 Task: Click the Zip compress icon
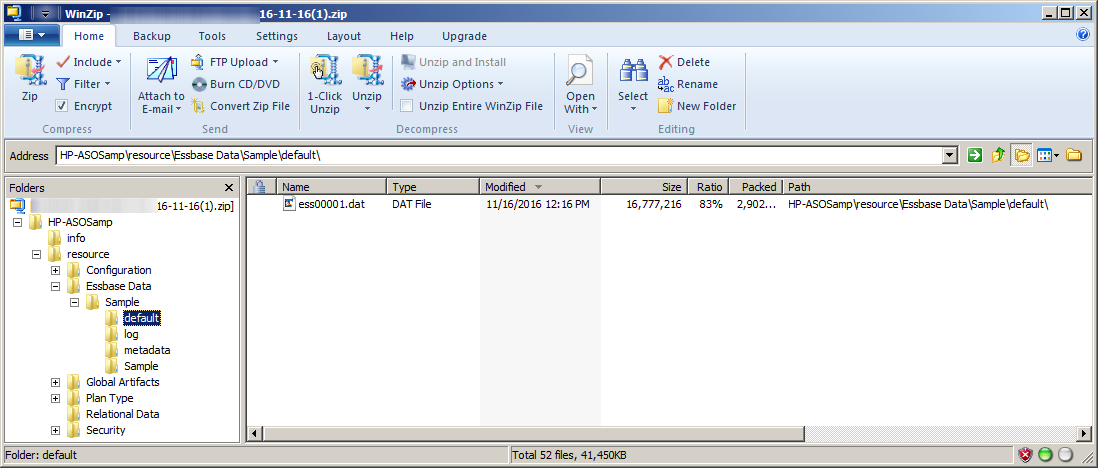pyautogui.click(x=29, y=70)
